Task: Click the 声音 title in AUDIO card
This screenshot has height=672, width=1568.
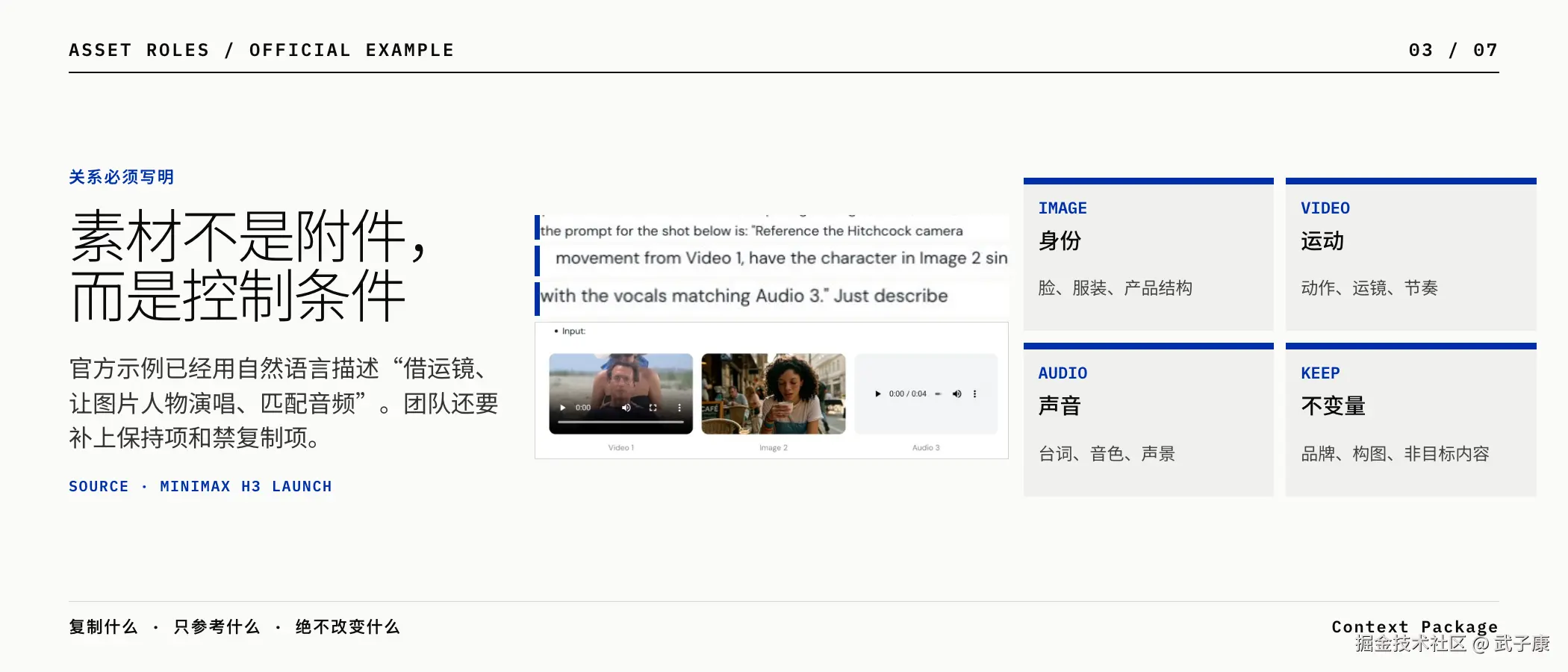Action: pyautogui.click(x=1060, y=406)
